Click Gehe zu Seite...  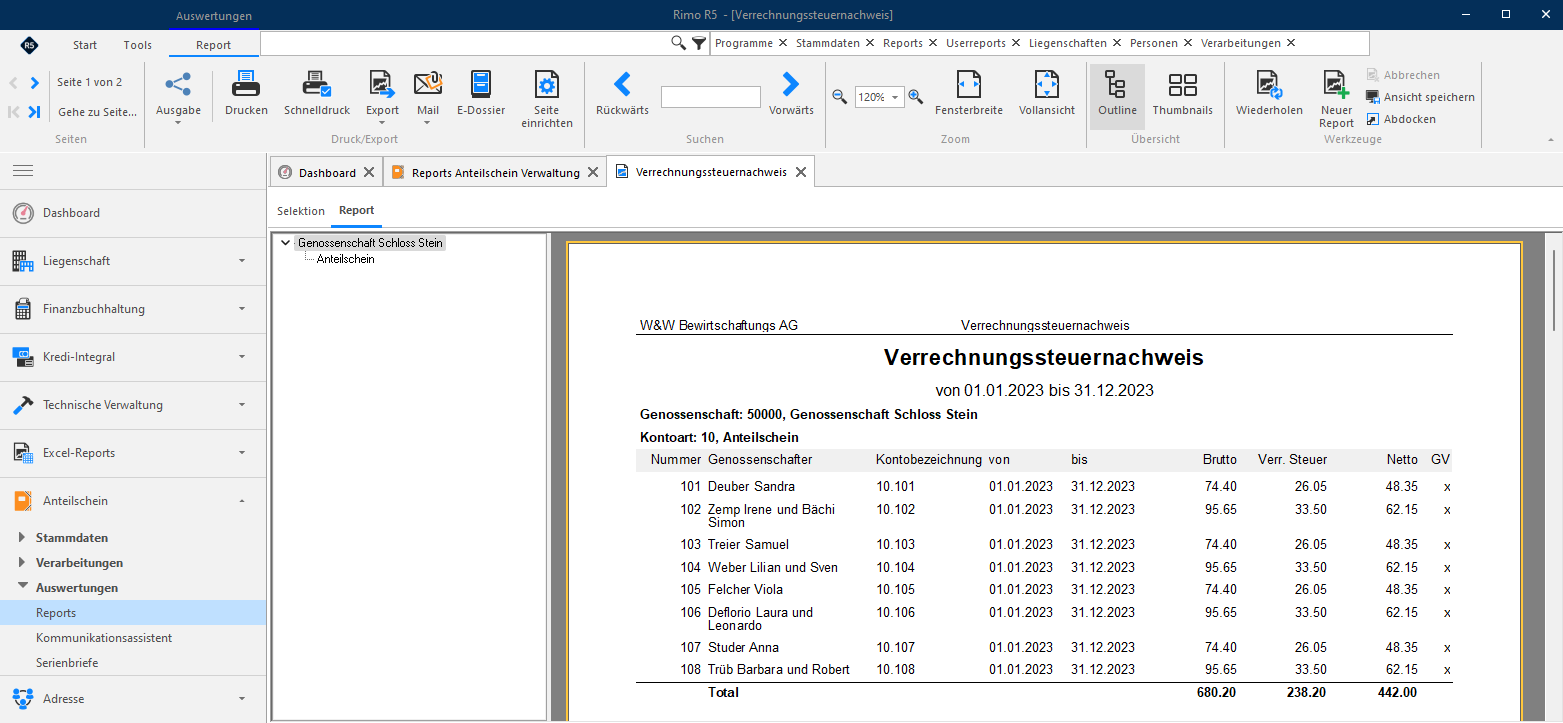tap(97, 112)
